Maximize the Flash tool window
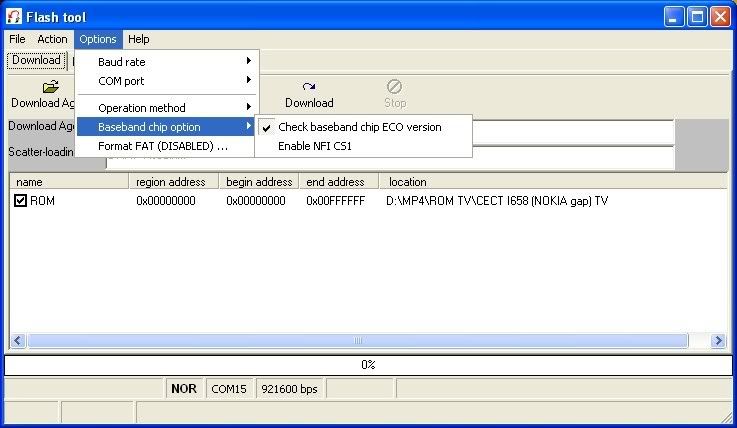This screenshot has width=737, height=428. click(x=697, y=17)
